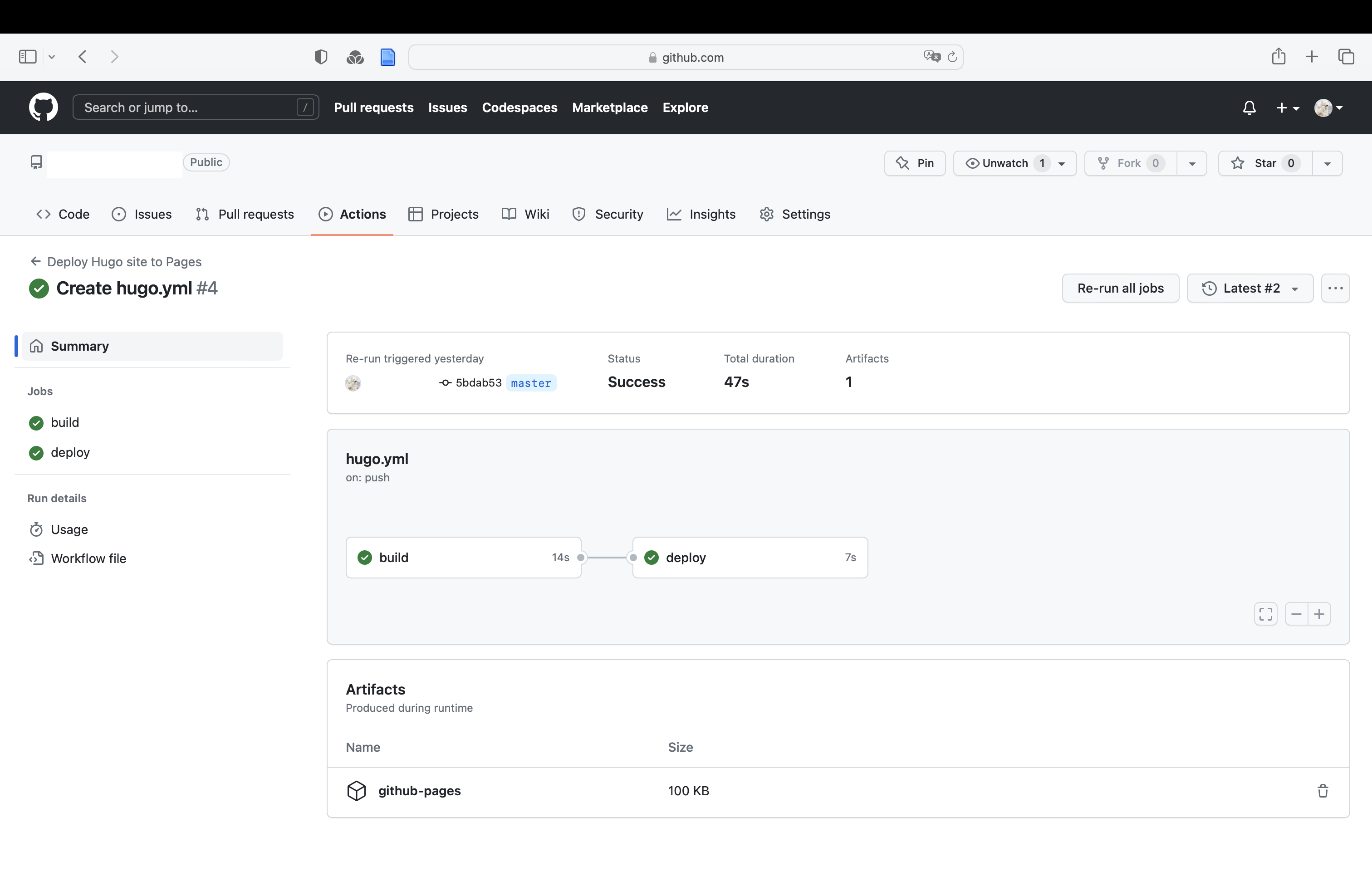
Task: Click the Safari sidebar toggle icon
Action: tap(28, 56)
